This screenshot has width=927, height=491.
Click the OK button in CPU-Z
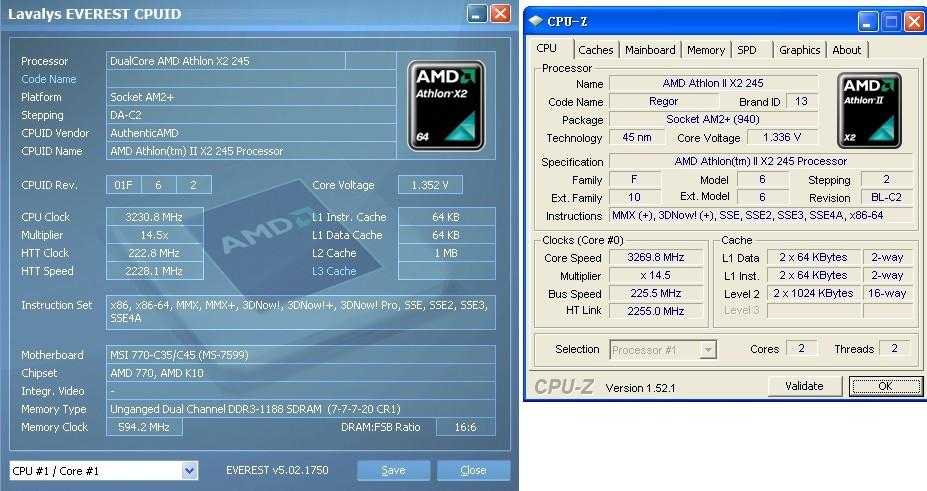point(885,386)
